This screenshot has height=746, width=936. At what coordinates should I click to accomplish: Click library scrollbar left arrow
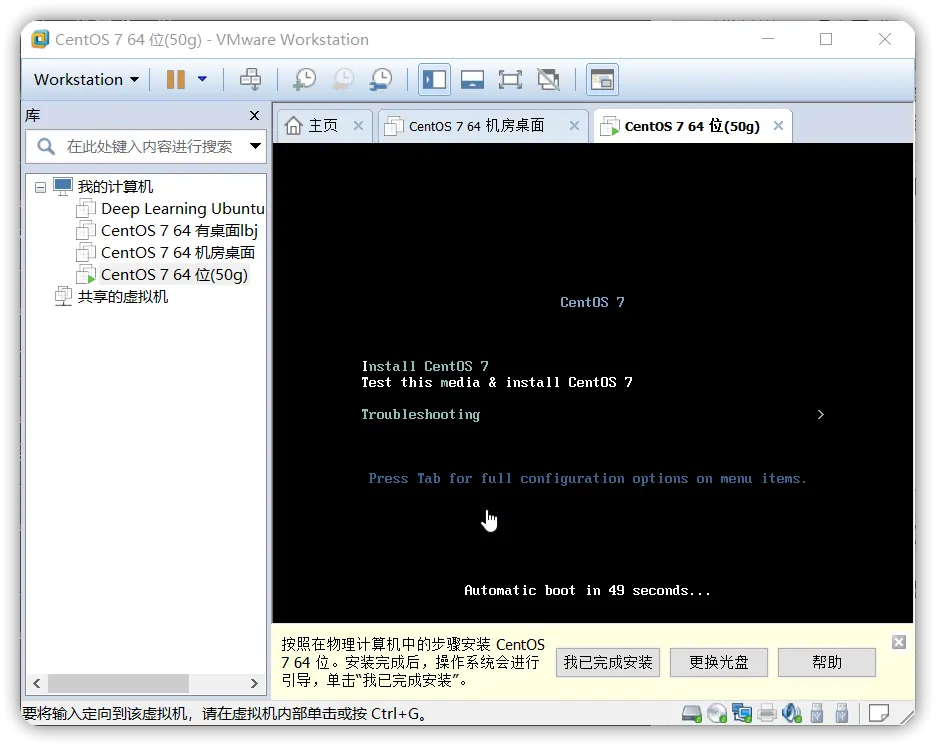click(37, 683)
